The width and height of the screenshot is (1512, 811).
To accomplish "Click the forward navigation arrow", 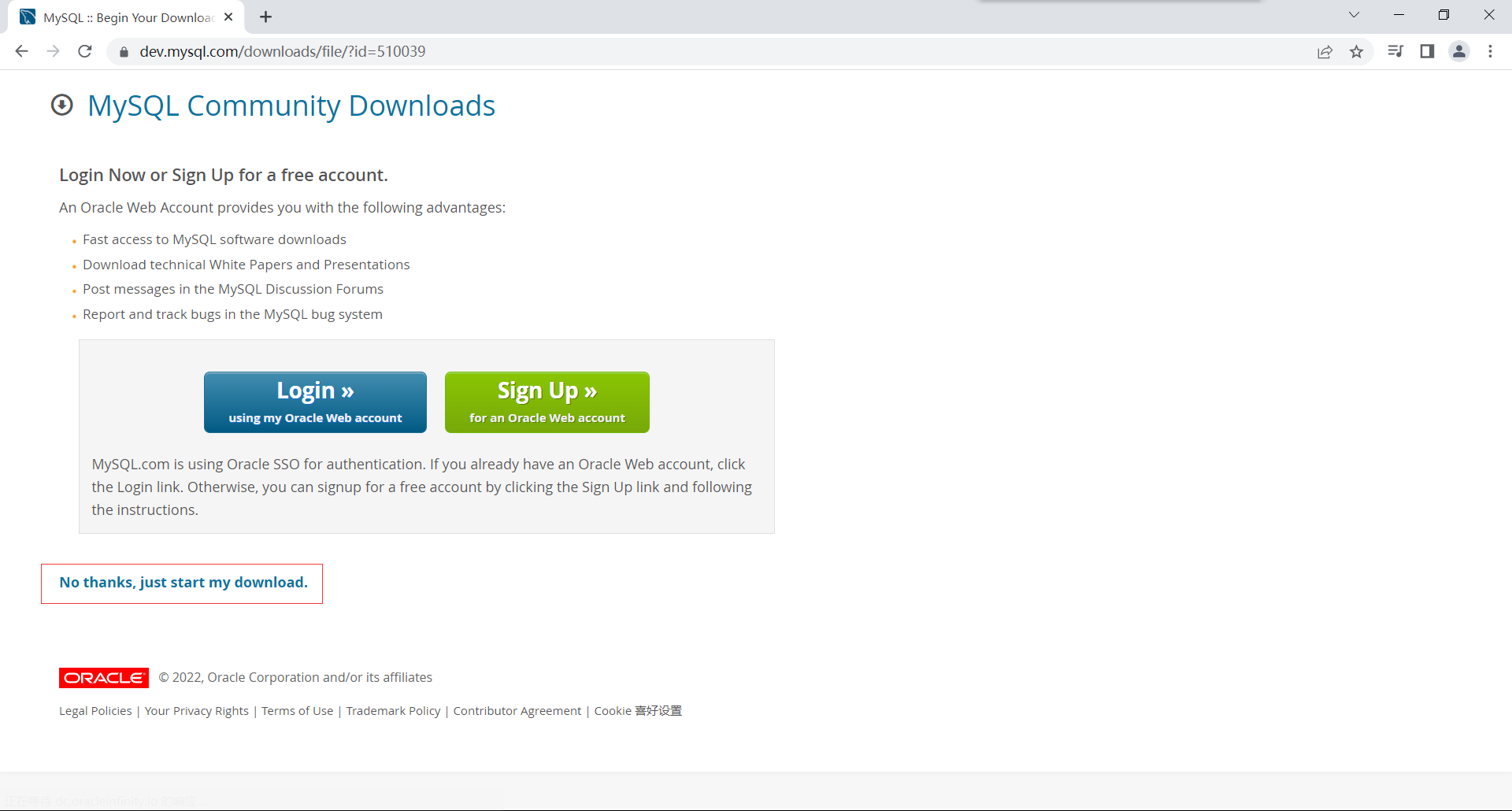I will (x=54, y=51).
